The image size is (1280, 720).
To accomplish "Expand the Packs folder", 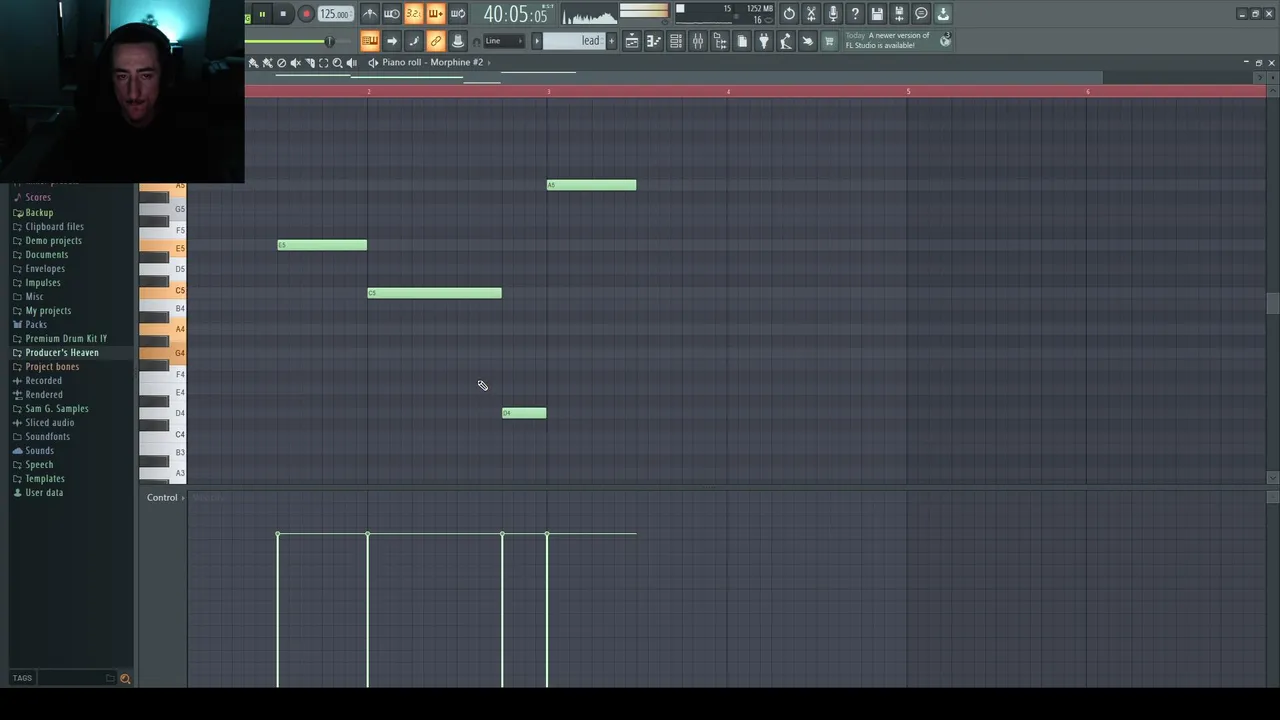I will pyautogui.click(x=36, y=324).
